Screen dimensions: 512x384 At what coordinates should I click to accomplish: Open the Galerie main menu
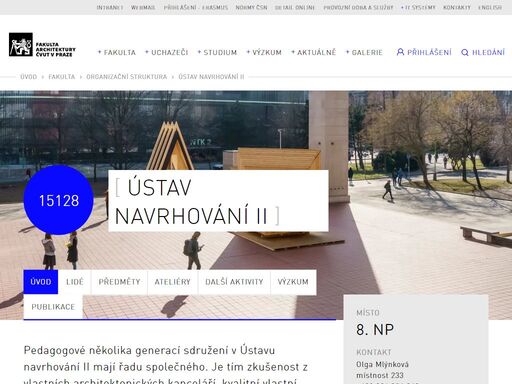364,52
